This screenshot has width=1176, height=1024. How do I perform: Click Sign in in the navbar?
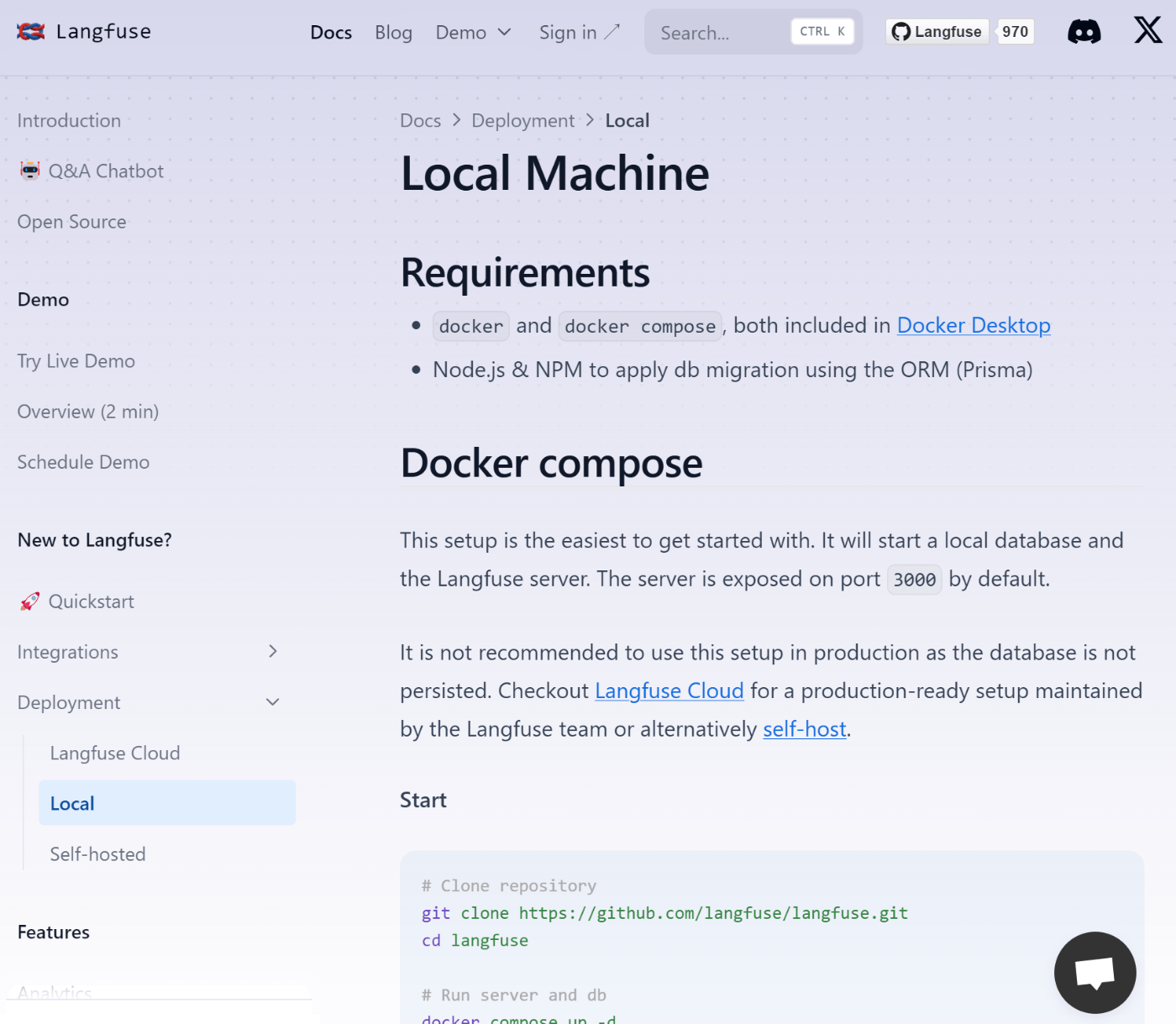pyautogui.click(x=568, y=32)
